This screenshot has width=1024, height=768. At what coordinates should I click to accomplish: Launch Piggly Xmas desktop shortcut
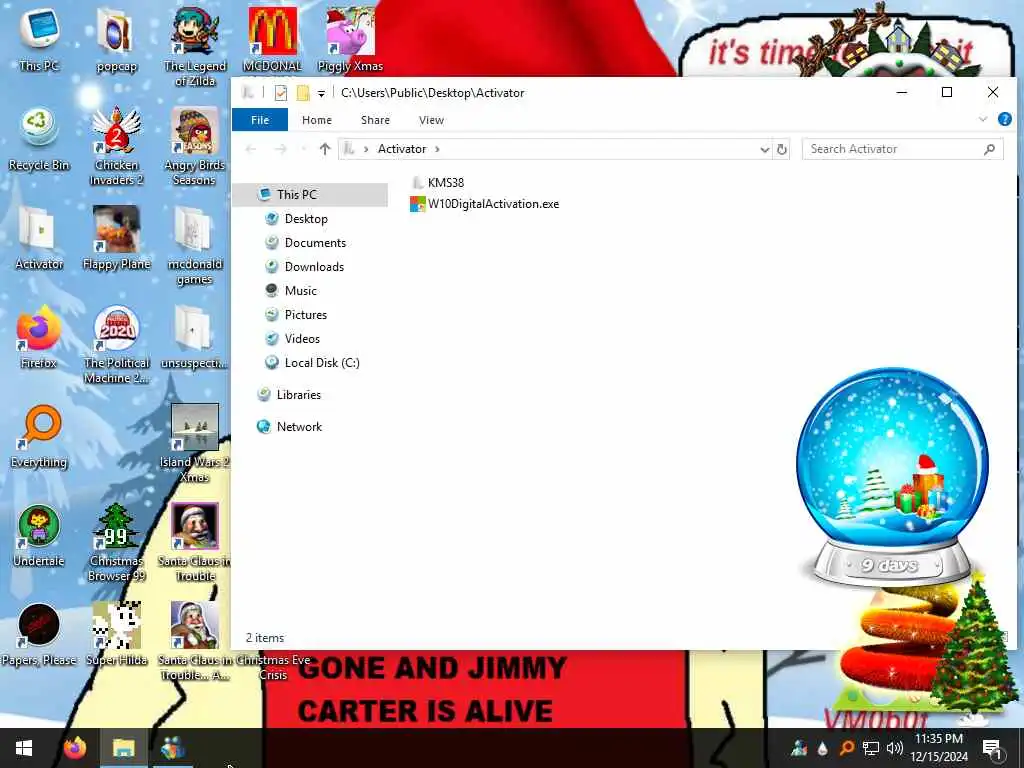tap(350, 39)
